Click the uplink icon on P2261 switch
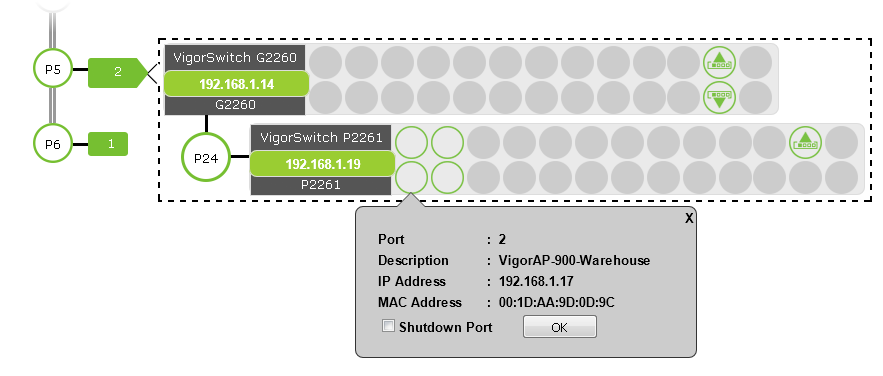883x376 pixels. tap(805, 142)
